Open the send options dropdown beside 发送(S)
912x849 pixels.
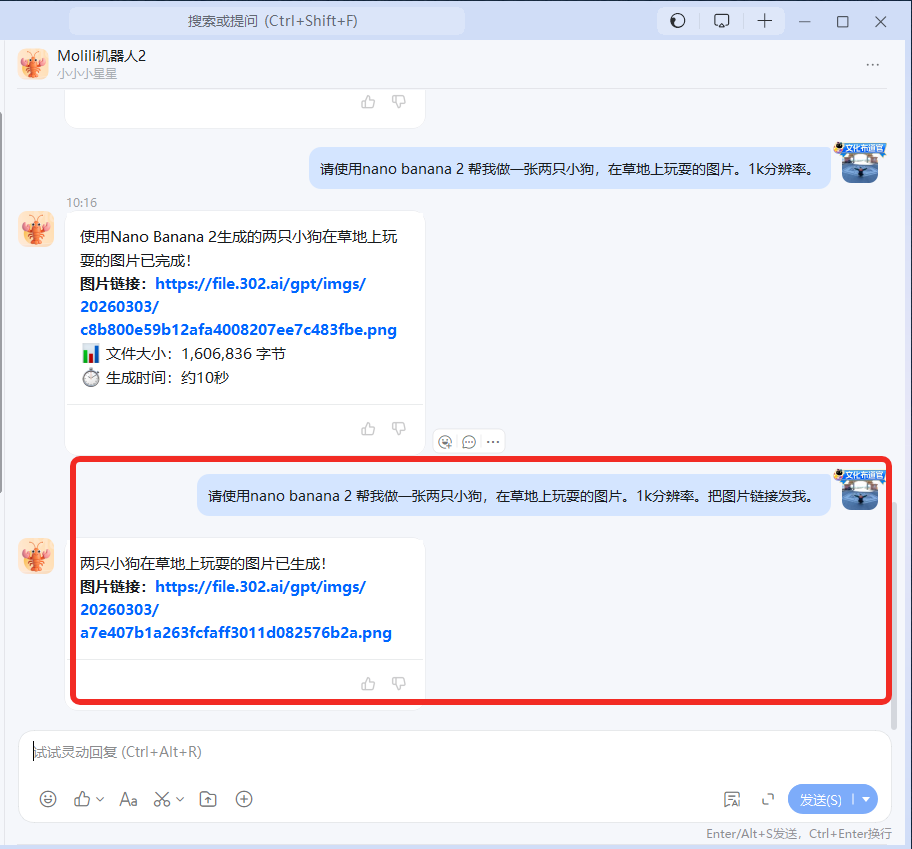tap(866, 799)
